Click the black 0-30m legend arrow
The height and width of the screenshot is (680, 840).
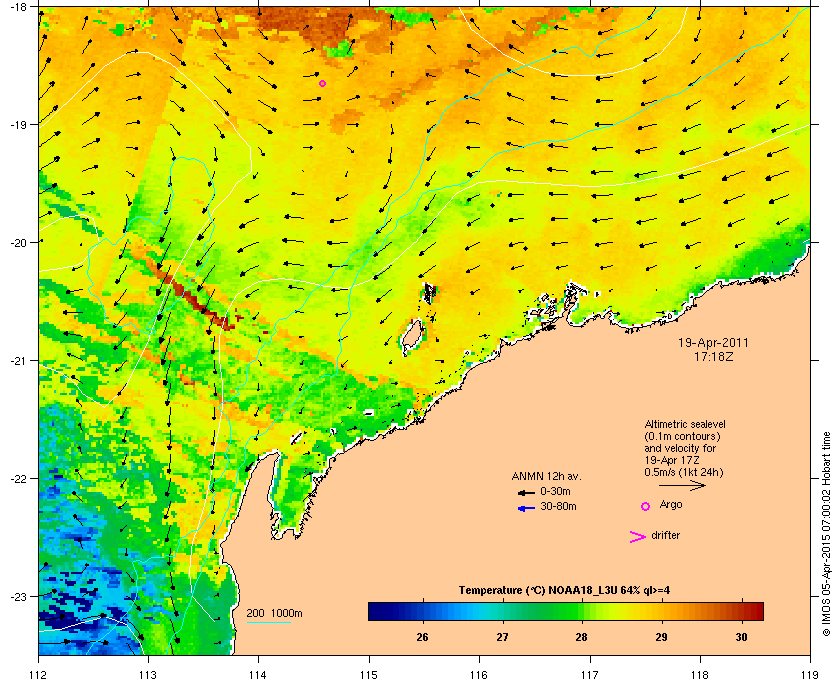(x=526, y=492)
